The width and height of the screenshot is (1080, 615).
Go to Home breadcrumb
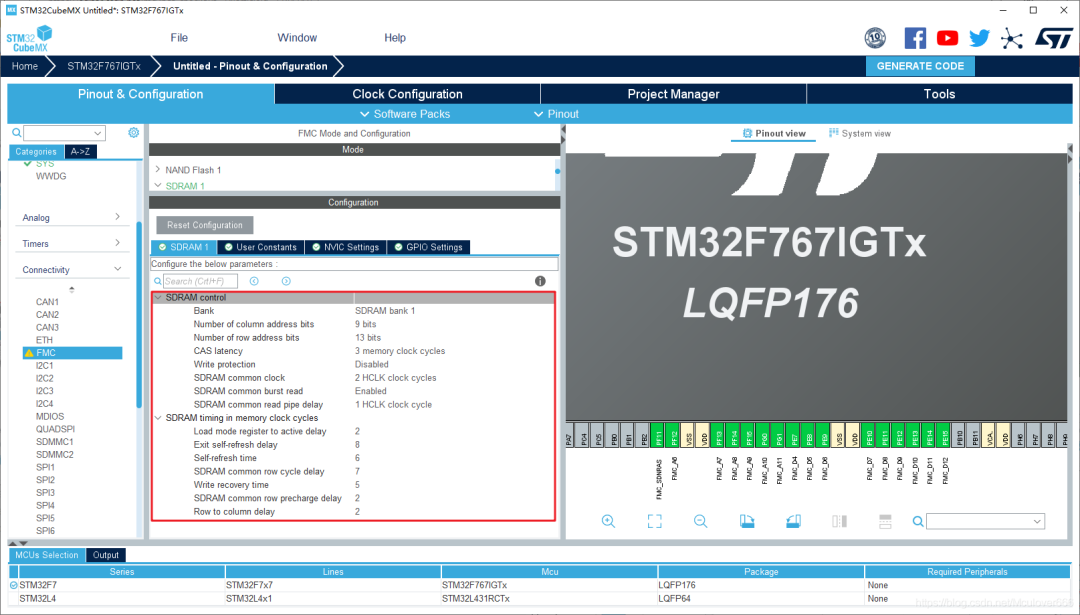coord(25,66)
